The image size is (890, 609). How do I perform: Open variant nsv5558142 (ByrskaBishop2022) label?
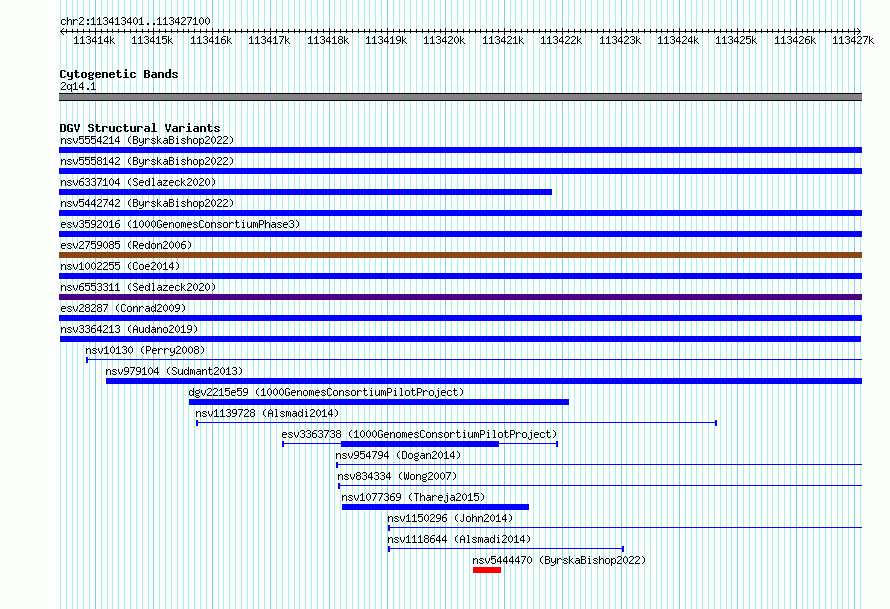pyautogui.click(x=147, y=161)
